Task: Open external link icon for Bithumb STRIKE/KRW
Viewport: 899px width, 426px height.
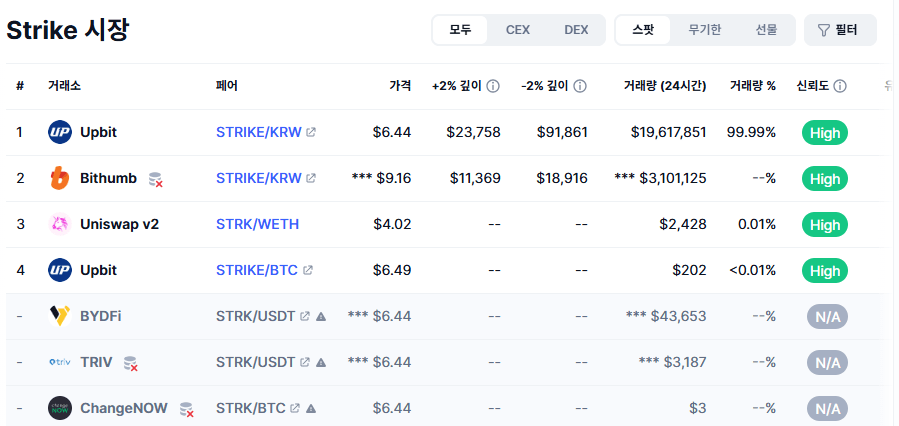Action: click(x=311, y=178)
